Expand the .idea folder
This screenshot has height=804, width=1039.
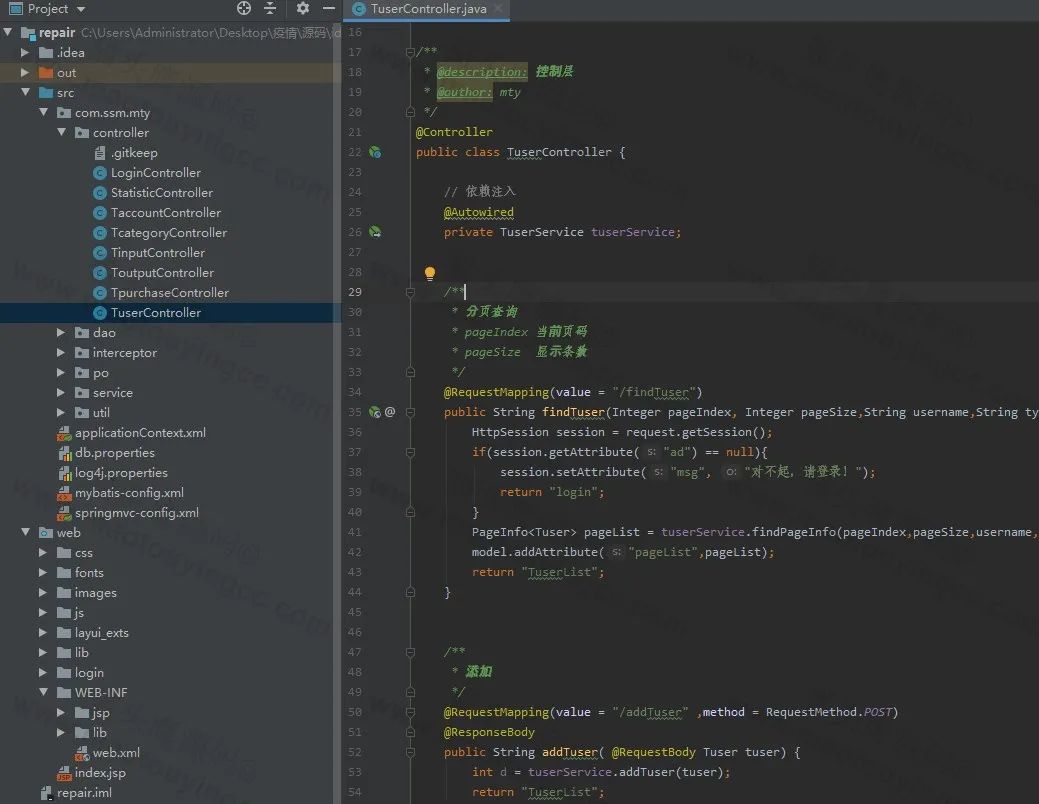point(25,52)
